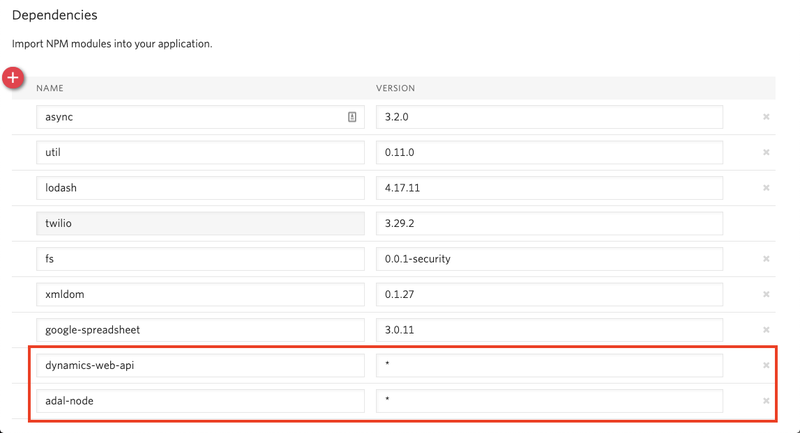Image resolution: width=800 pixels, height=433 pixels.
Task: Delete the google-spreadsheet dependency
Action: click(766, 330)
